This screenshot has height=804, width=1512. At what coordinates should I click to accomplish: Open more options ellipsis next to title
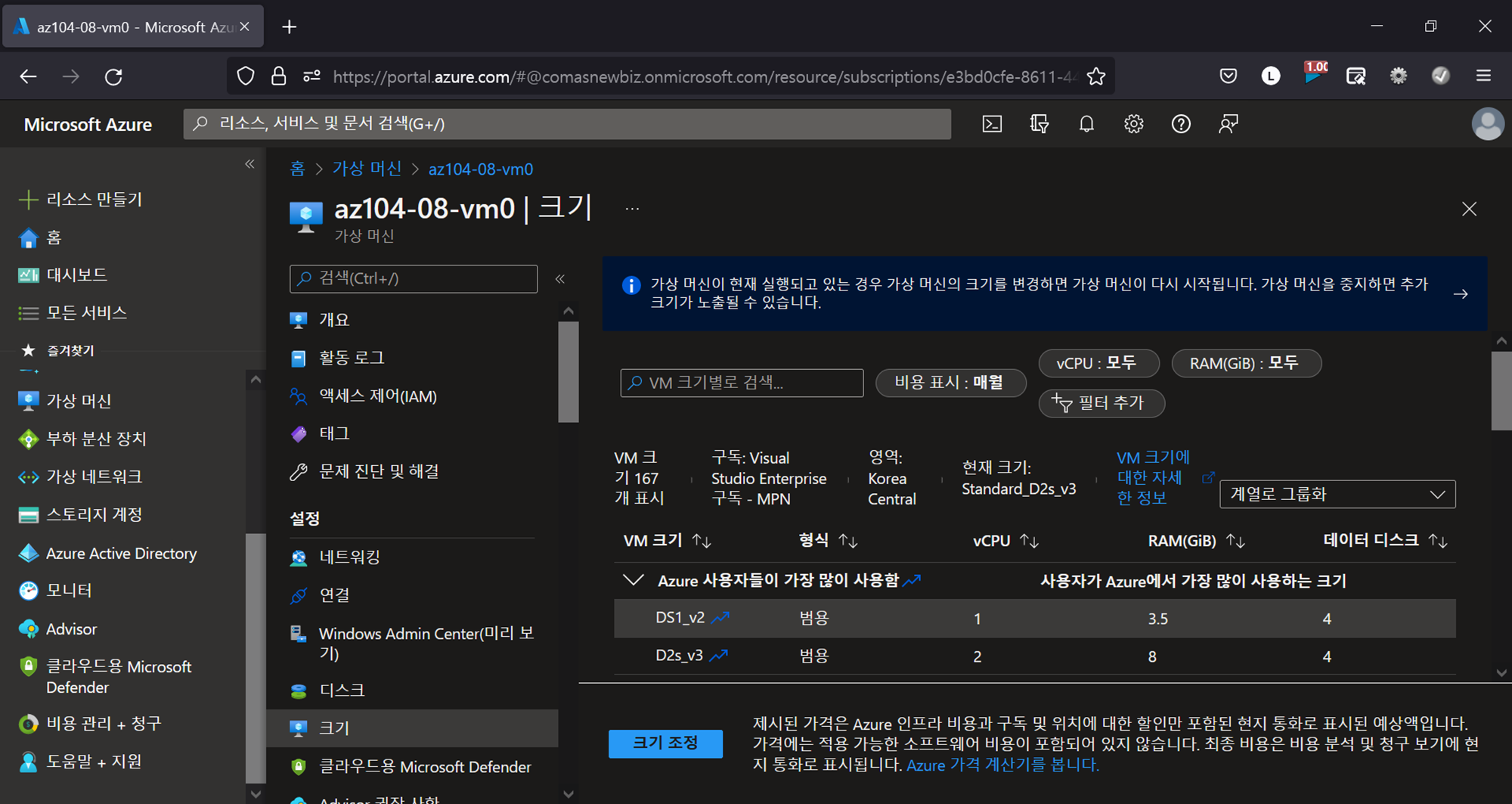(633, 210)
